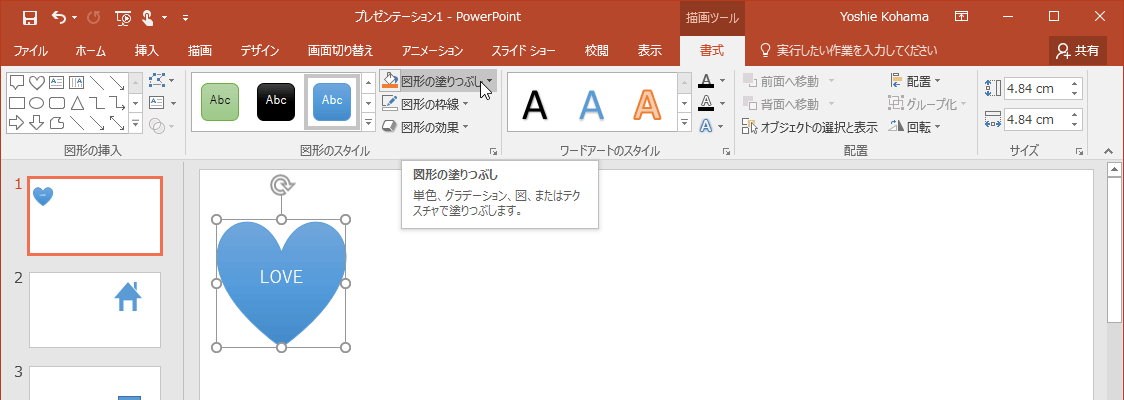Increase shape height with up stepper
Viewport: 1124px width, 400px height.
tap(1075, 84)
